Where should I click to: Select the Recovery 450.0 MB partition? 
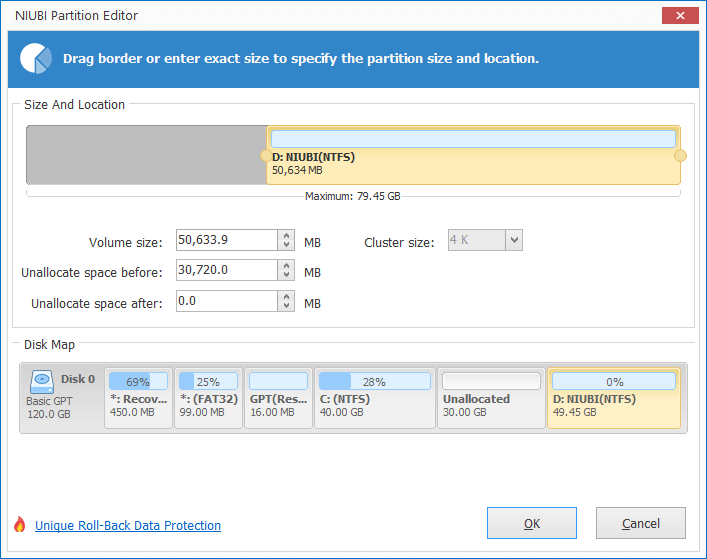click(x=138, y=398)
